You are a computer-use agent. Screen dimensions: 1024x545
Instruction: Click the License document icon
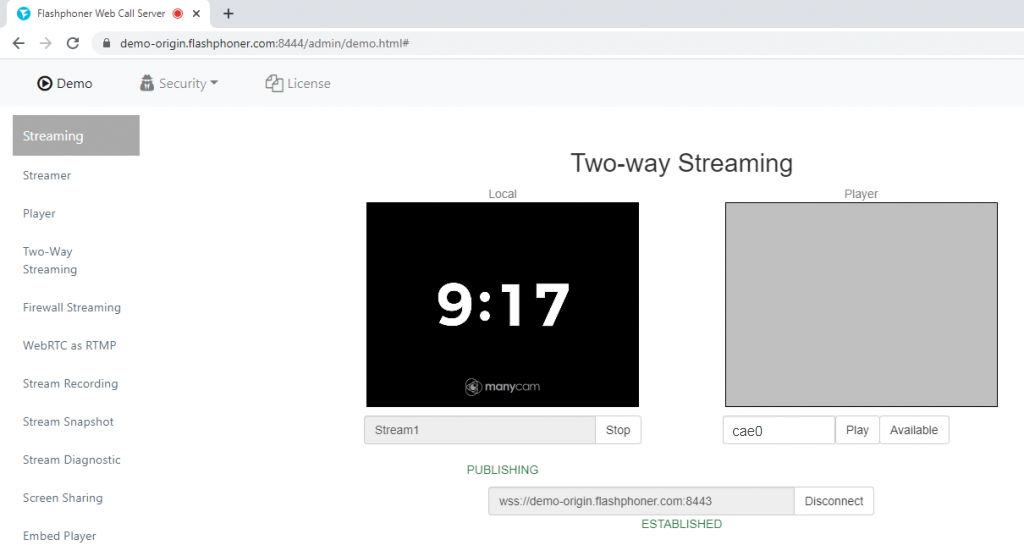click(x=274, y=83)
